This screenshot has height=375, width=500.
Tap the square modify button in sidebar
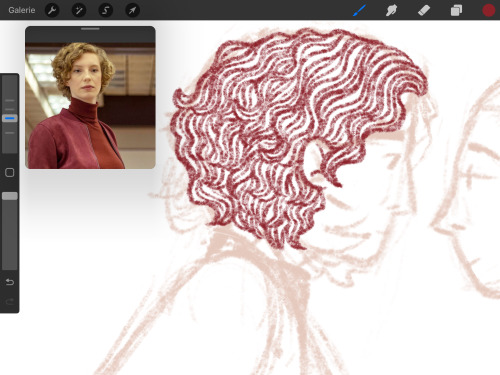10,172
